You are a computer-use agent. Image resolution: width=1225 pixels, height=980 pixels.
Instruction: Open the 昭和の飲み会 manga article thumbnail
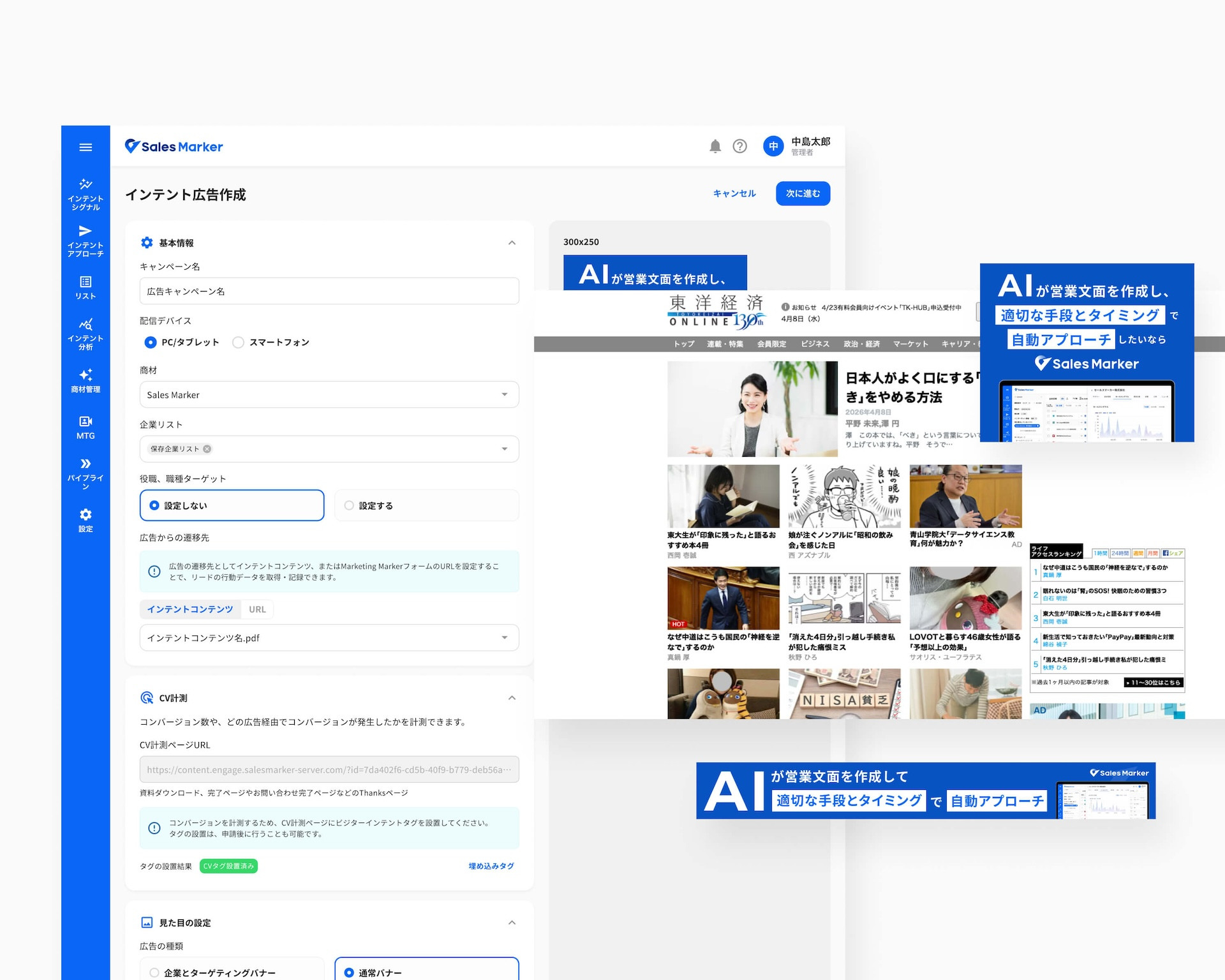[x=844, y=496]
